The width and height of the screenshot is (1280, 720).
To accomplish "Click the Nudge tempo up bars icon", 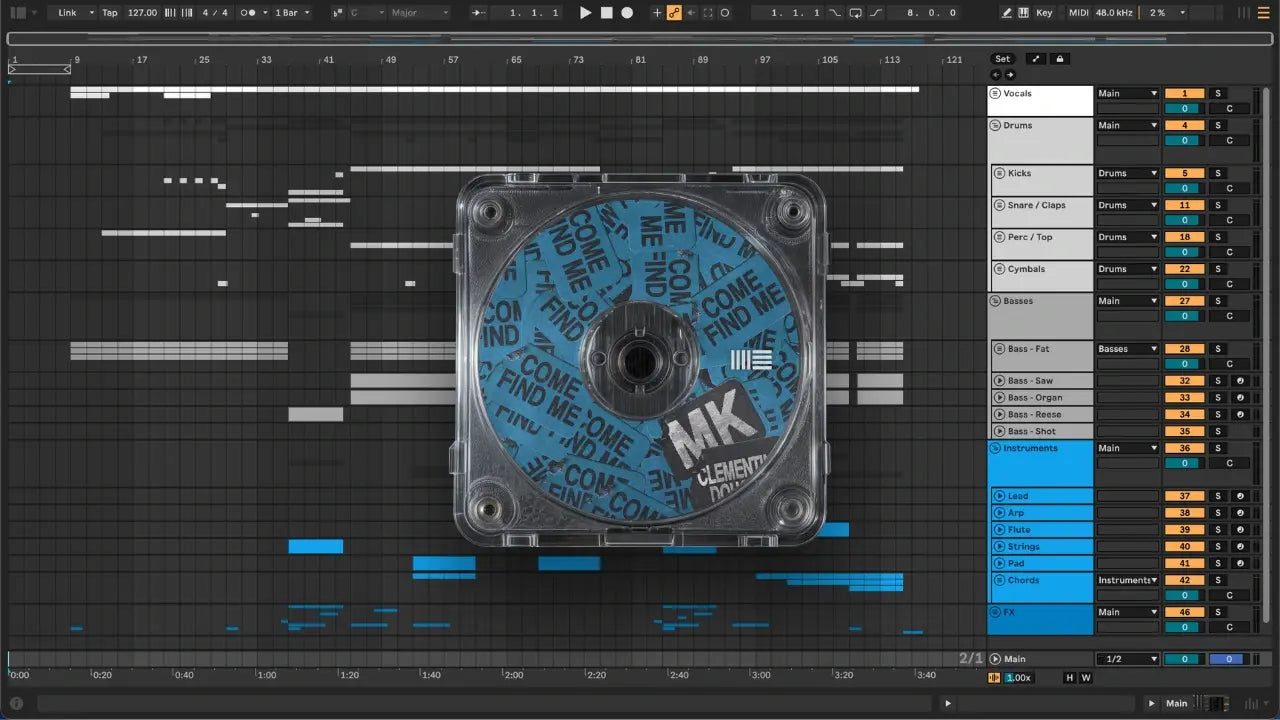I will click(186, 13).
